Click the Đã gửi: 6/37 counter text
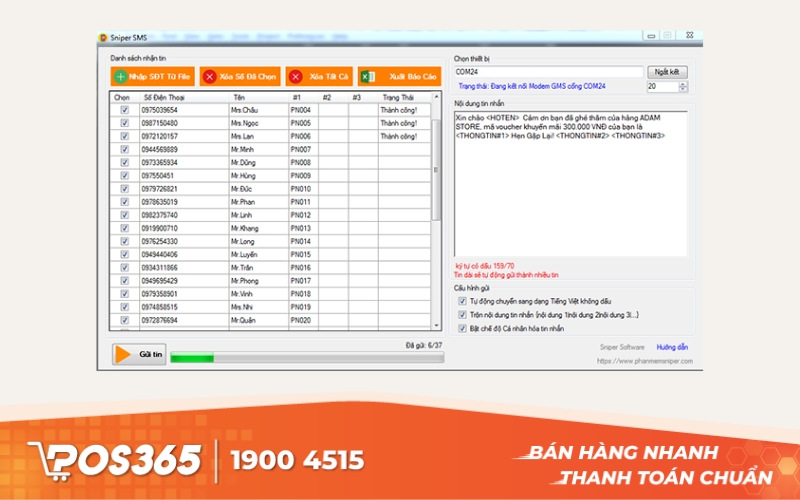800x500 pixels. [x=424, y=345]
